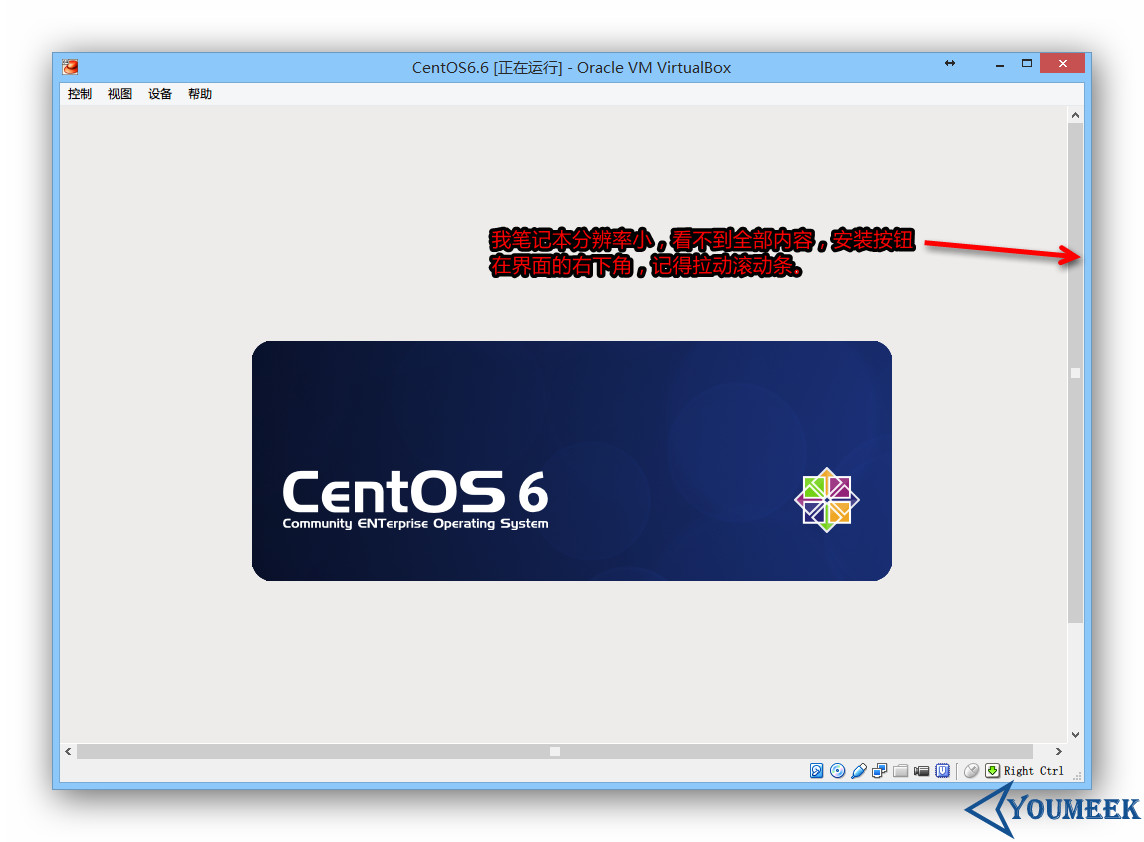Click the green arrow host key icon
The height and width of the screenshot is (842, 1144).
click(992, 771)
